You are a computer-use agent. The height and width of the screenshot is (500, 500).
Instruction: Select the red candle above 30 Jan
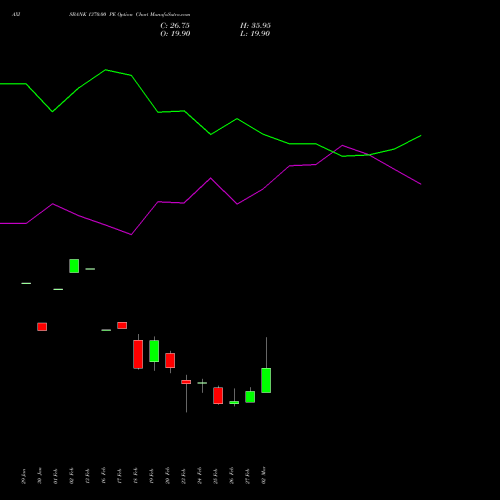(42, 327)
